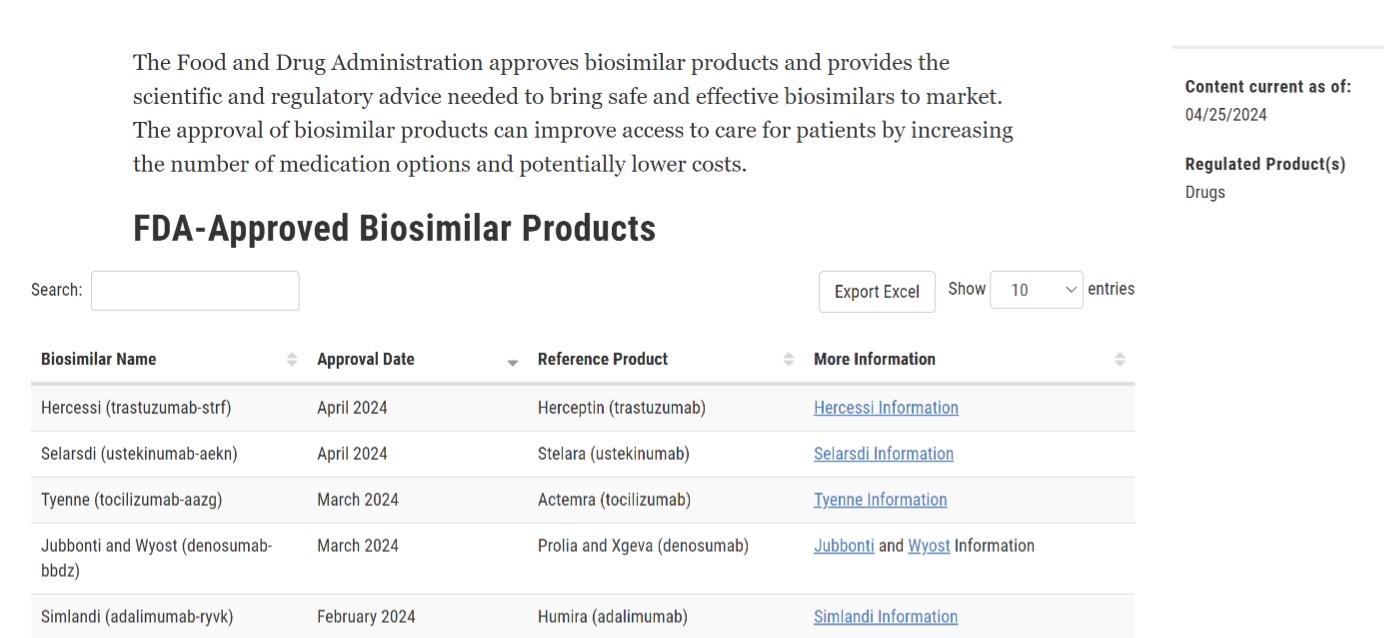This screenshot has height=638, width=1384.
Task: Open the Selarsdi Information link
Action: tap(883, 454)
